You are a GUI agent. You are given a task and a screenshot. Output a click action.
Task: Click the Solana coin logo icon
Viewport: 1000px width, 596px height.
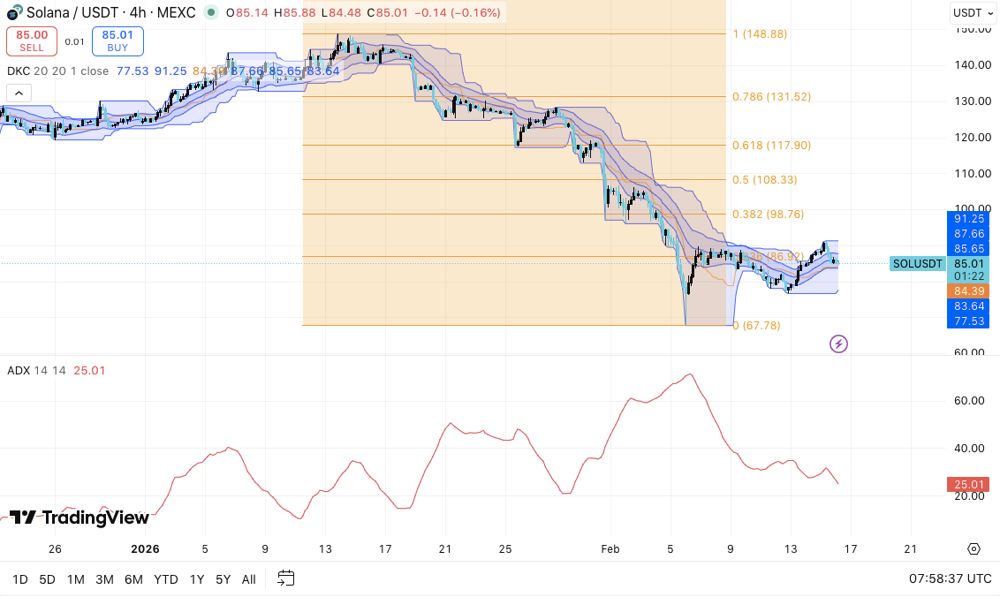[x=15, y=12]
